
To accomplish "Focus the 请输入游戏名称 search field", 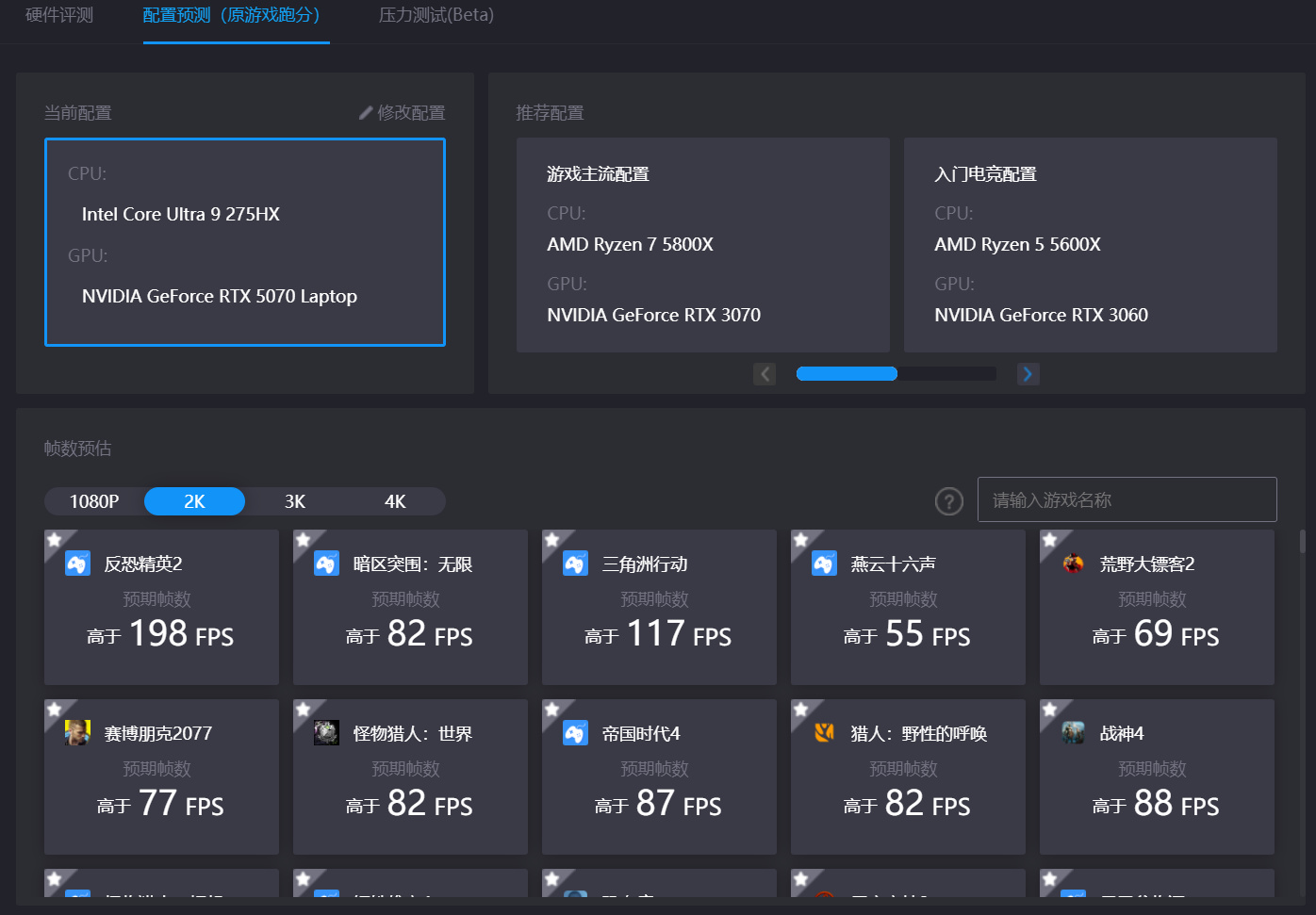I will point(1127,499).
